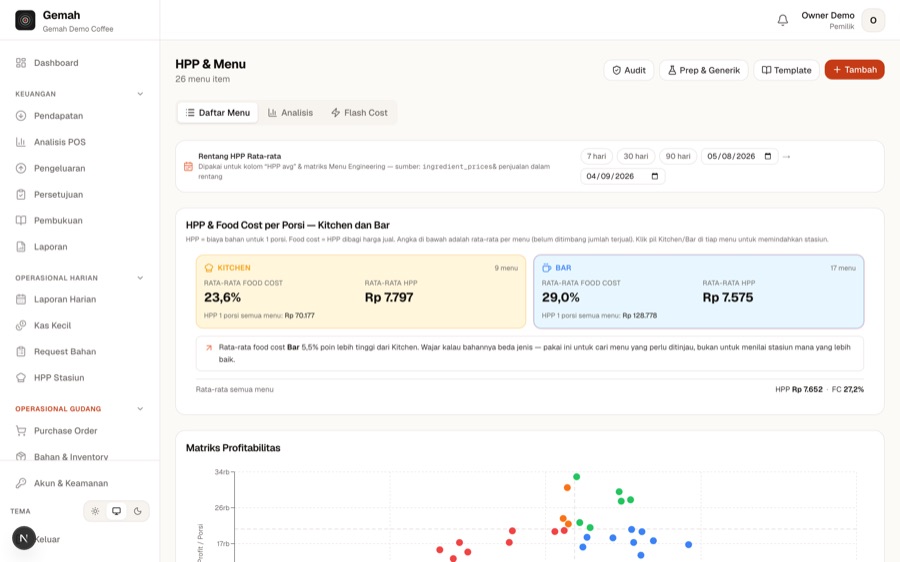The width and height of the screenshot is (900, 562).
Task: Click the HPP Stasiun chef hat icon
Action: 21,378
